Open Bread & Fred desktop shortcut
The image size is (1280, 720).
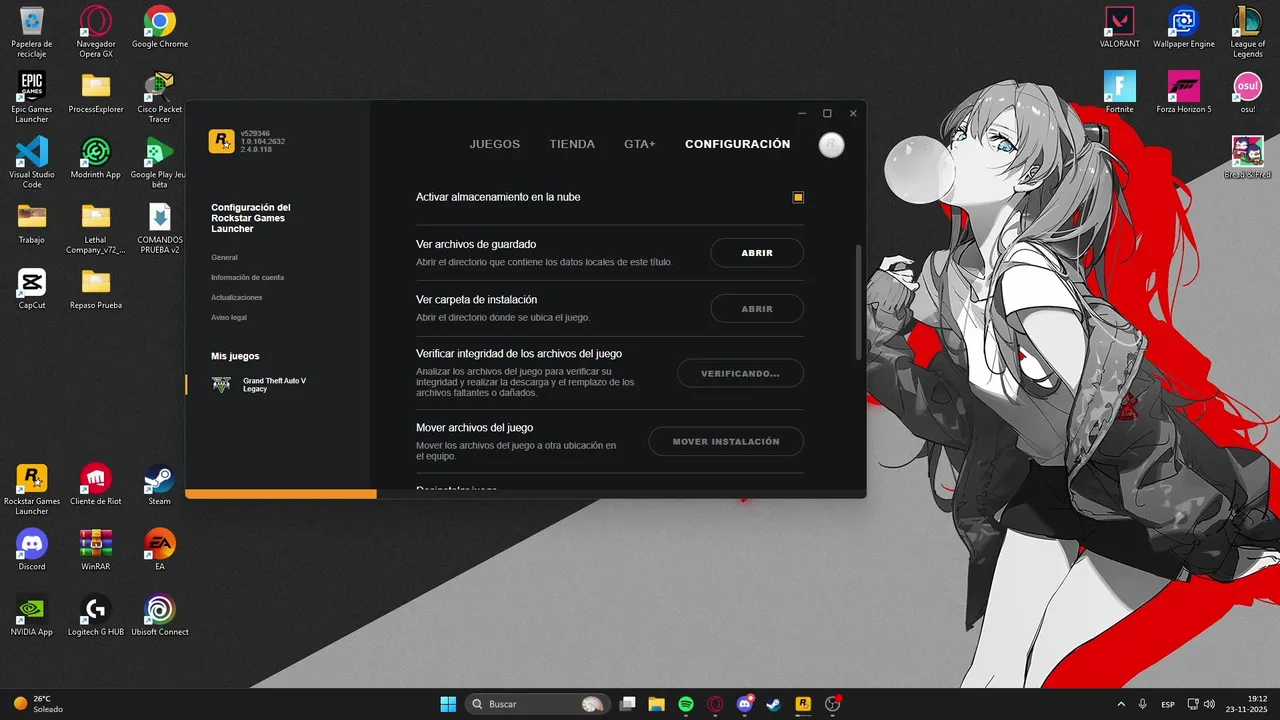coord(1248,157)
